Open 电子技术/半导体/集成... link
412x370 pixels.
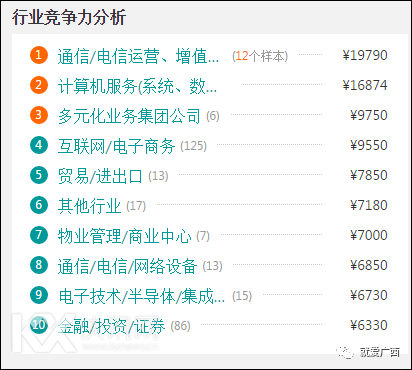click(x=142, y=296)
